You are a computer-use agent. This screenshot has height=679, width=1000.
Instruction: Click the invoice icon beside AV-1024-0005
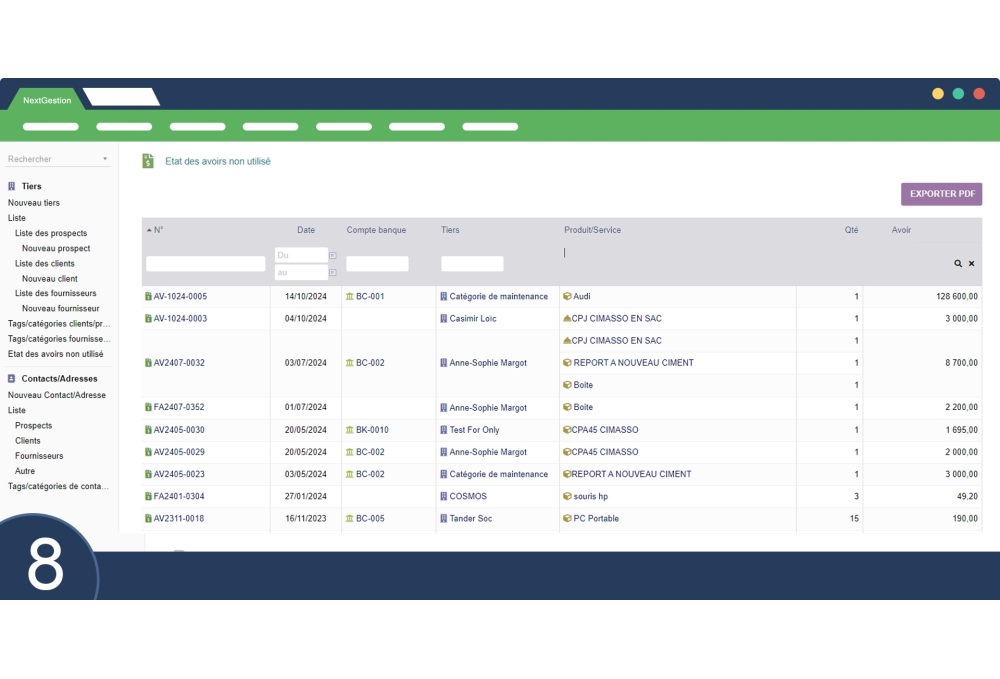148,296
